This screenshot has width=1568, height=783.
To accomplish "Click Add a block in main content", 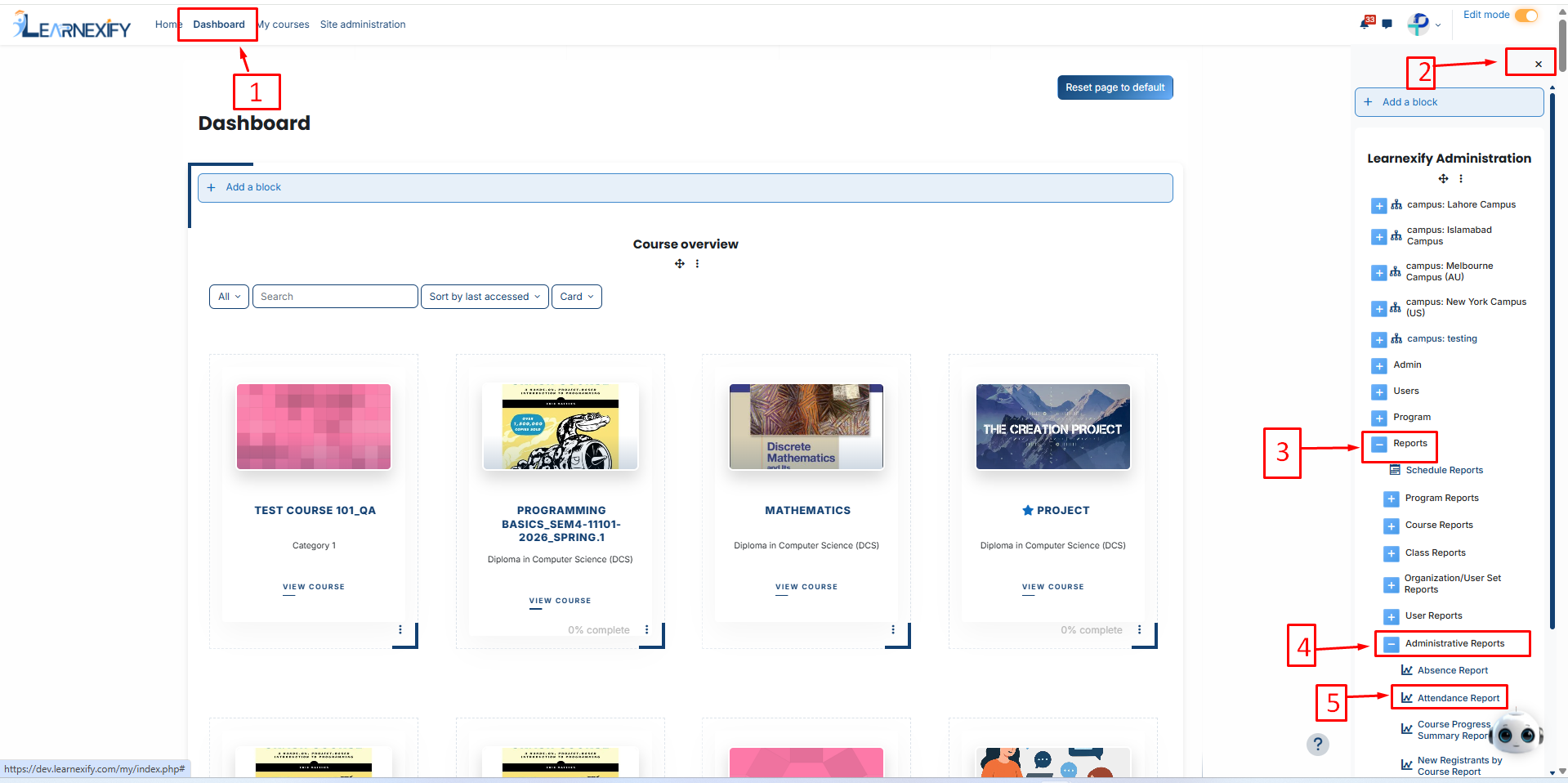I will tap(685, 188).
